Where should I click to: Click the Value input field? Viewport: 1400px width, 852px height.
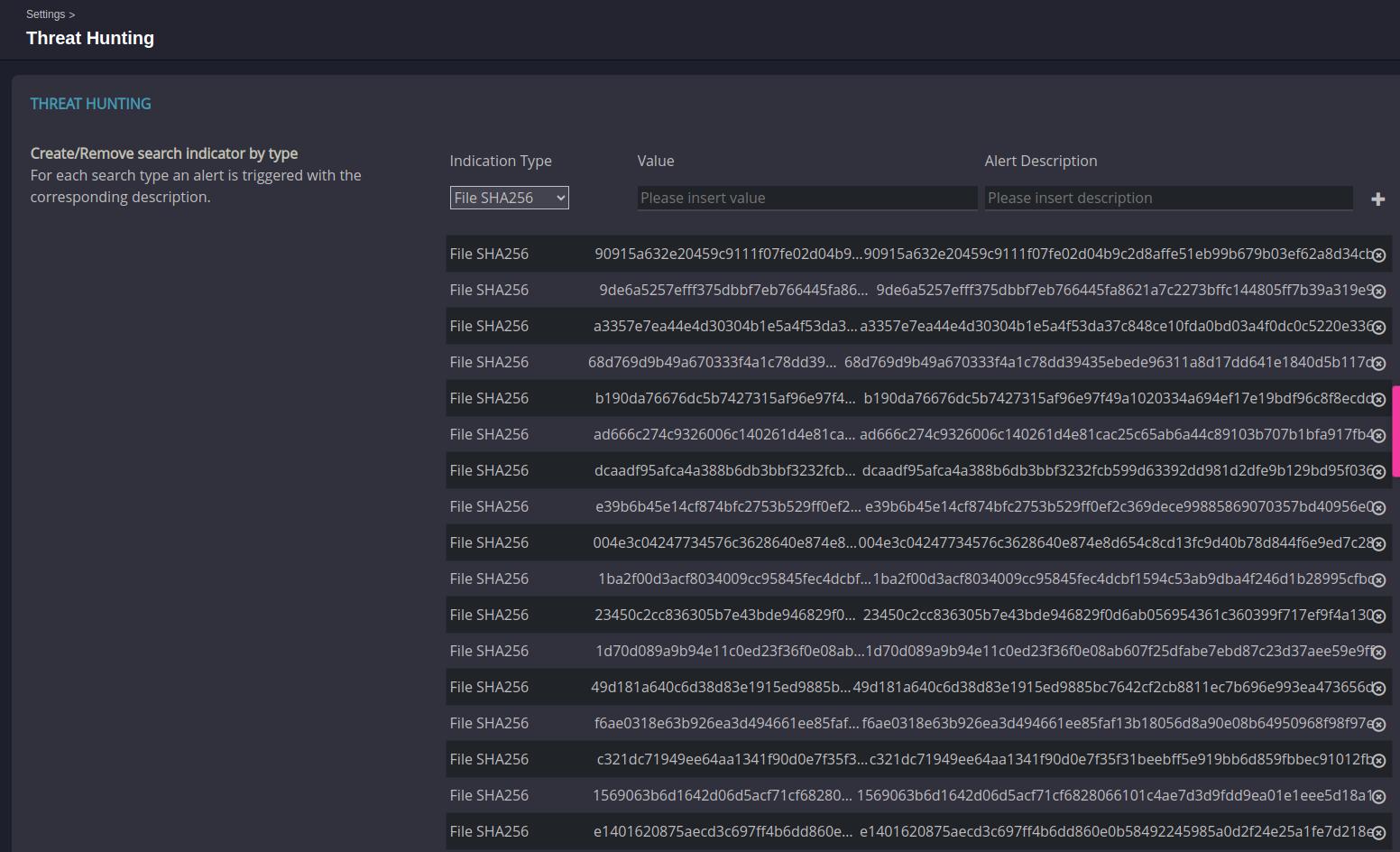pos(806,198)
